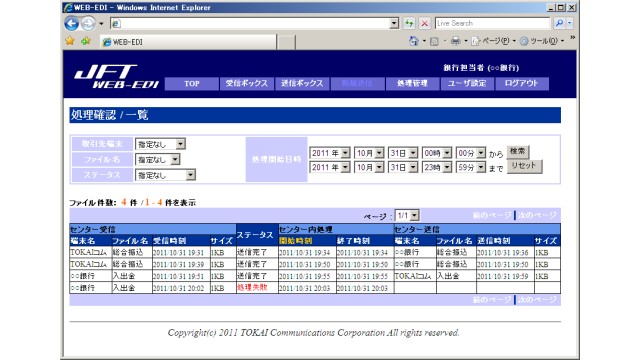Click the top 前のページ link
Screen dimensions: 640x360
coord(491,215)
